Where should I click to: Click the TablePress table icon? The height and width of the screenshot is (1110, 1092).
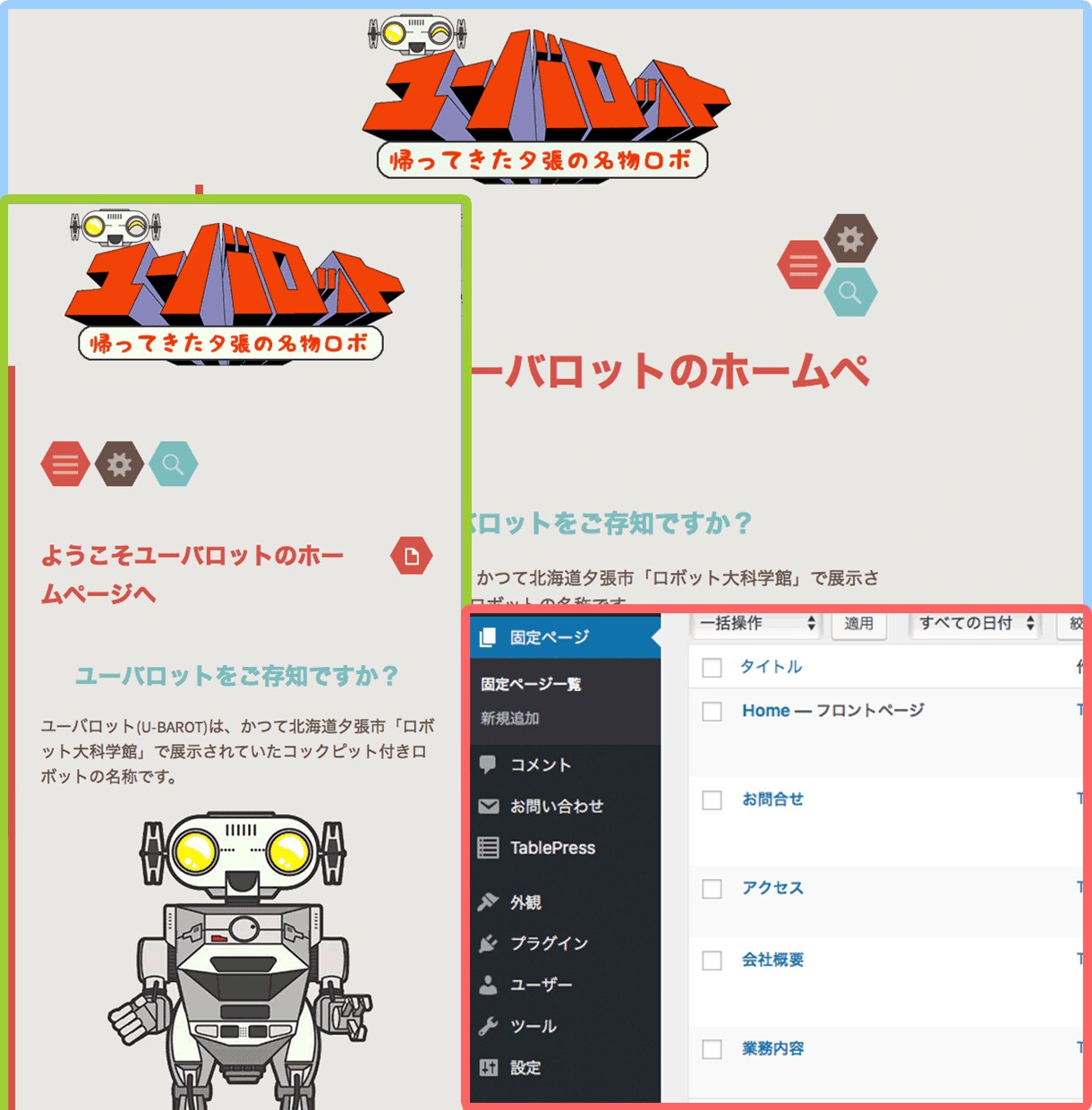pos(488,848)
